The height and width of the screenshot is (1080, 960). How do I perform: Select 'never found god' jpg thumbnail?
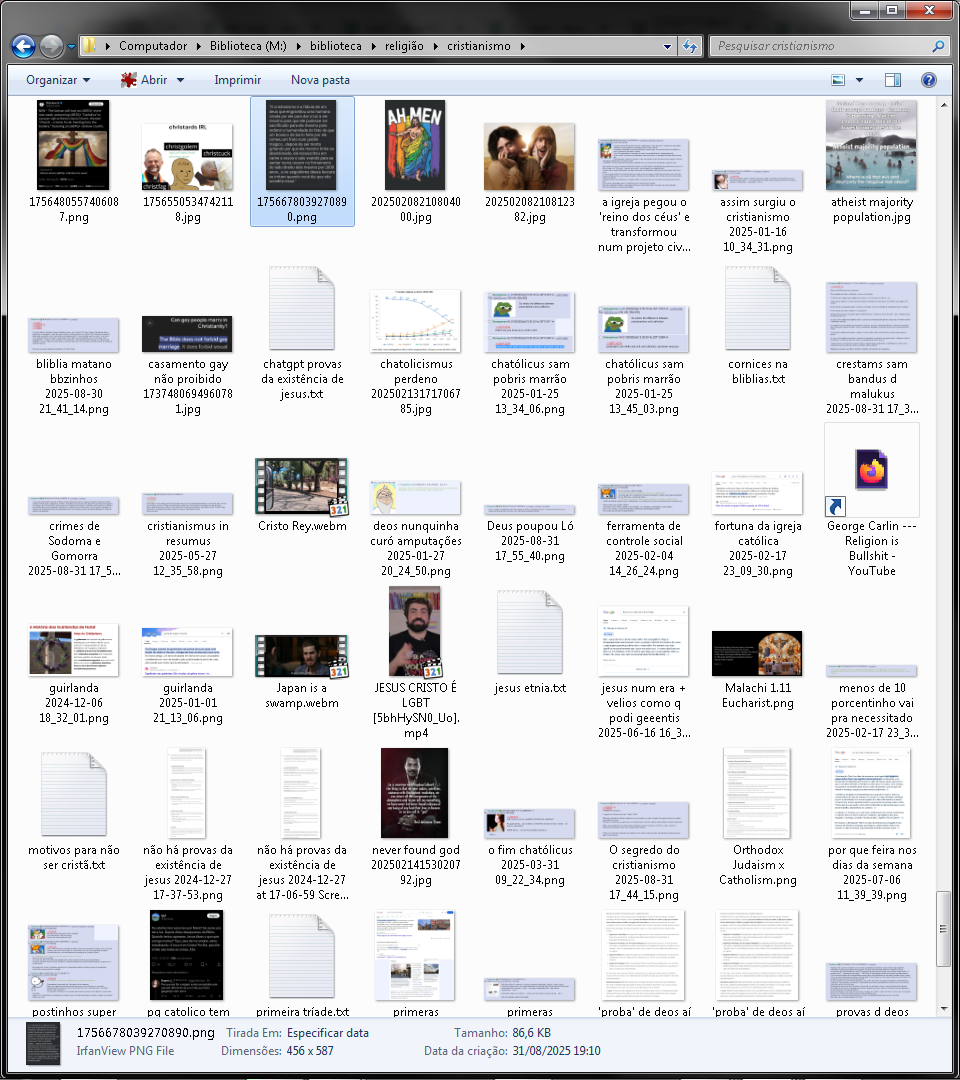(x=415, y=793)
